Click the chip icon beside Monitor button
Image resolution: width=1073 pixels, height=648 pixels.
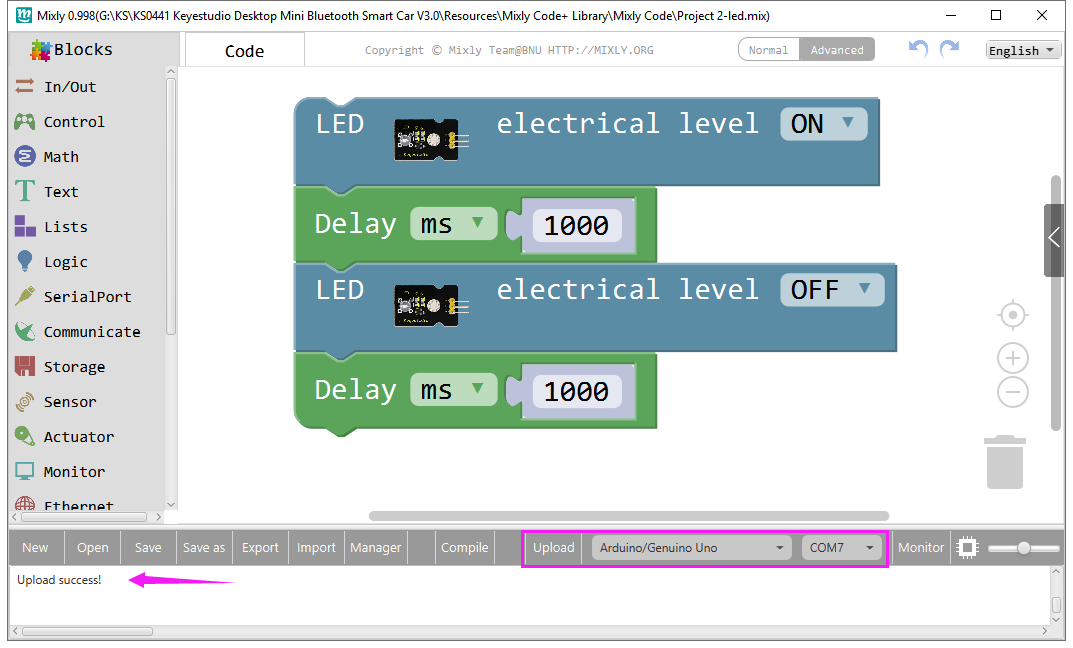[x=968, y=547]
